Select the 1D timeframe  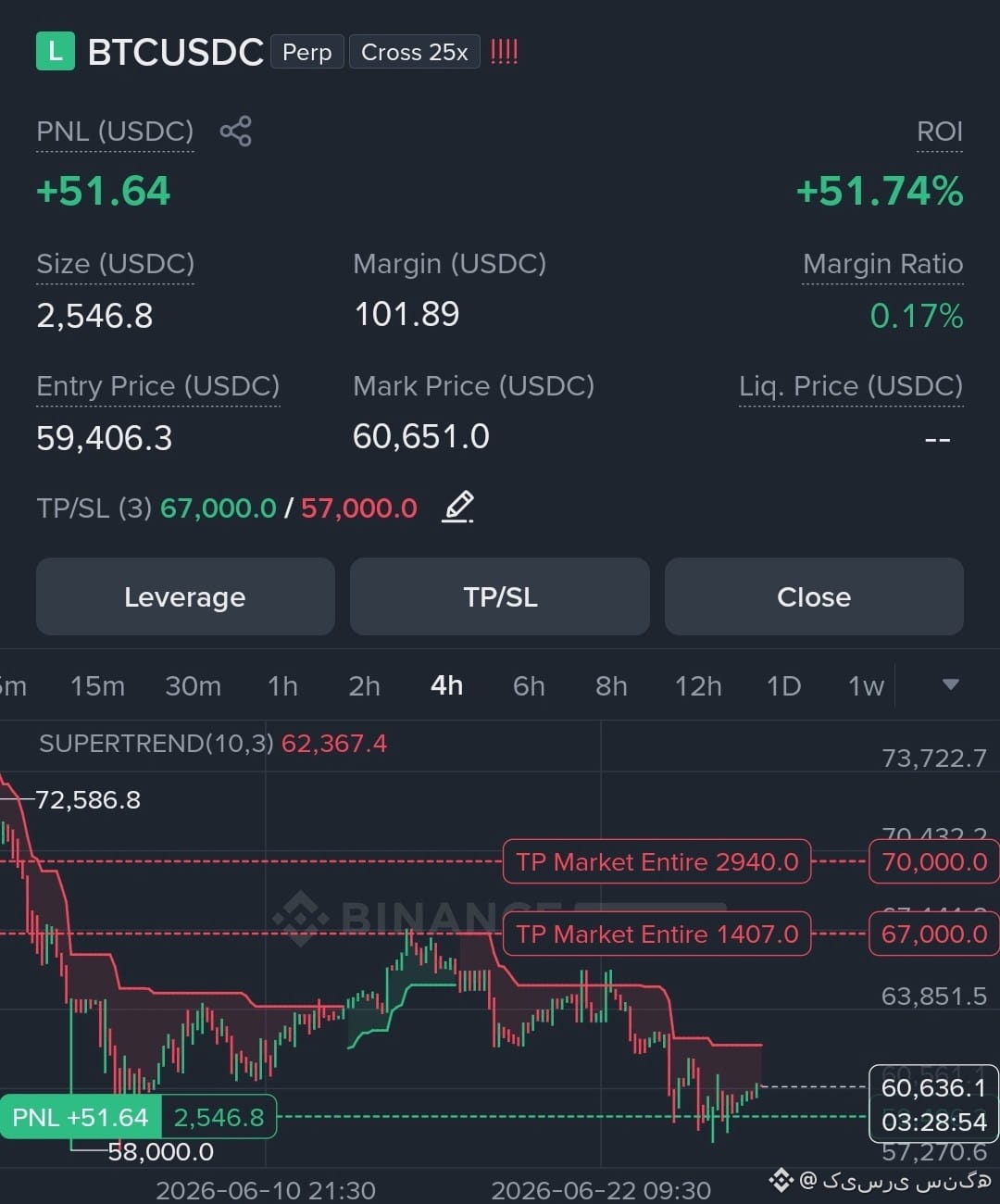pos(783,685)
